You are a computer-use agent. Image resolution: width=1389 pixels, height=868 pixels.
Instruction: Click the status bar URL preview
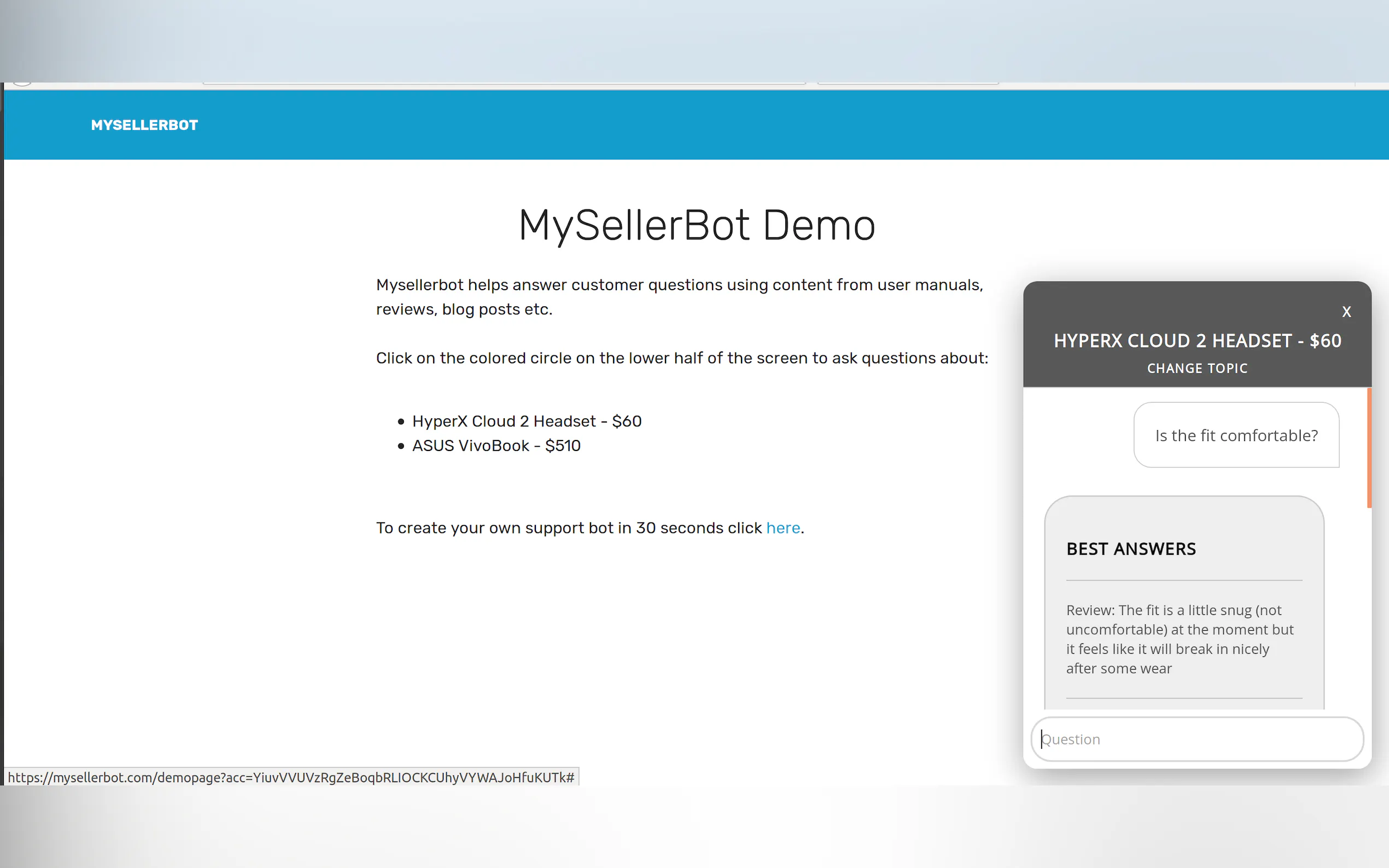(290, 777)
